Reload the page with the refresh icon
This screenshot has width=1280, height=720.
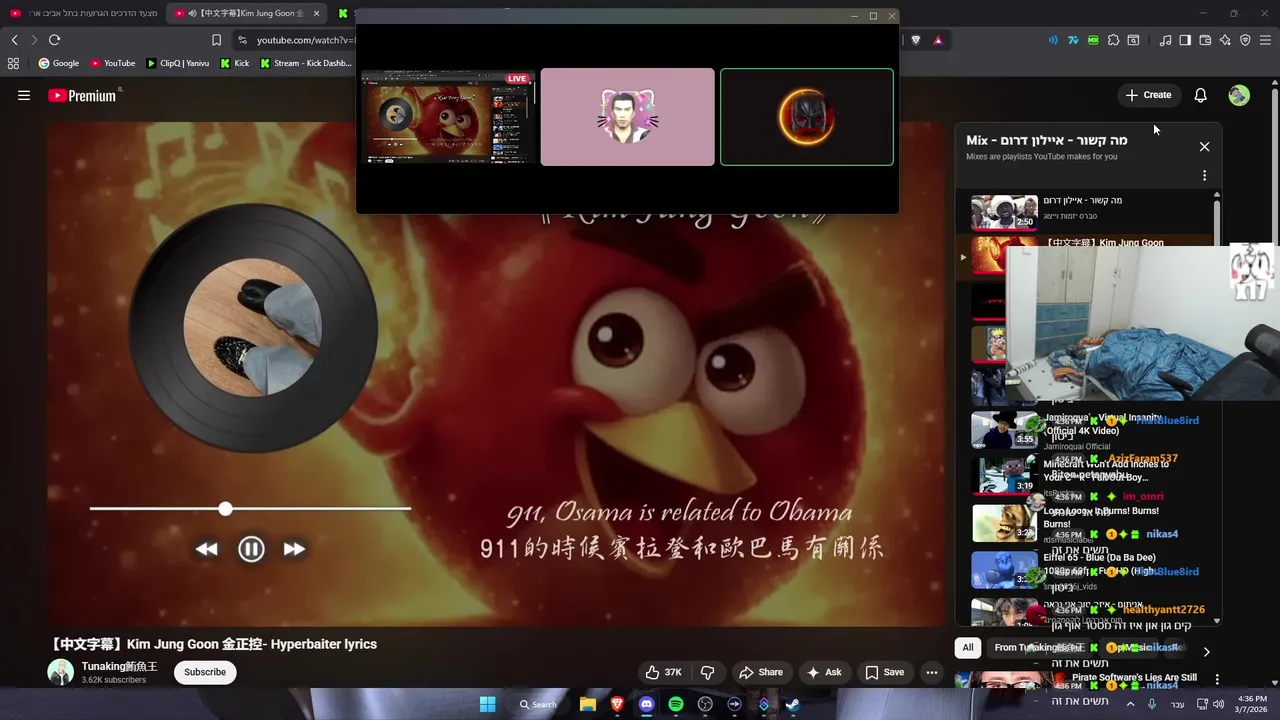(x=54, y=40)
